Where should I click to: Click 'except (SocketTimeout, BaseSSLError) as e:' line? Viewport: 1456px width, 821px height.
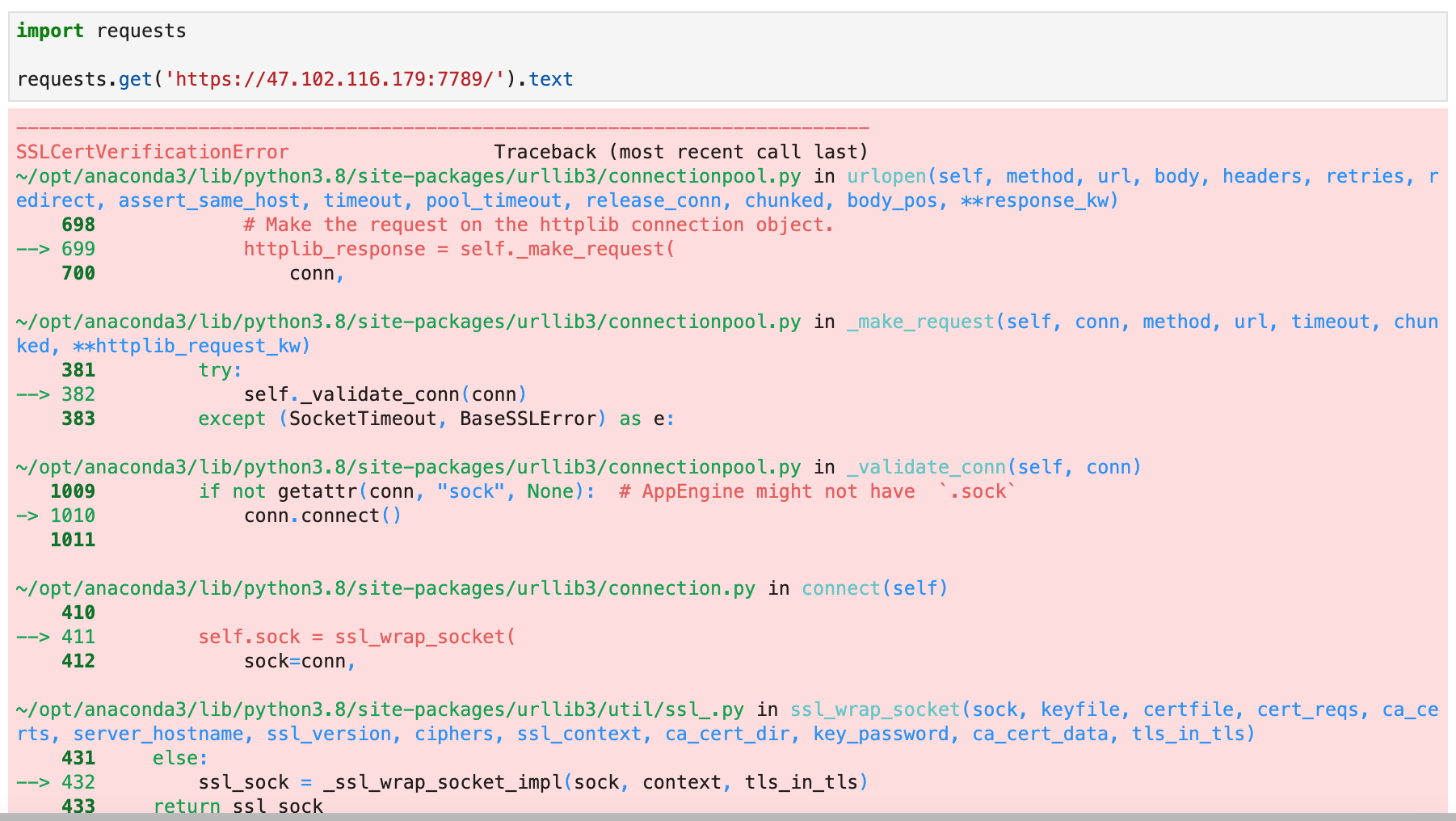point(436,419)
